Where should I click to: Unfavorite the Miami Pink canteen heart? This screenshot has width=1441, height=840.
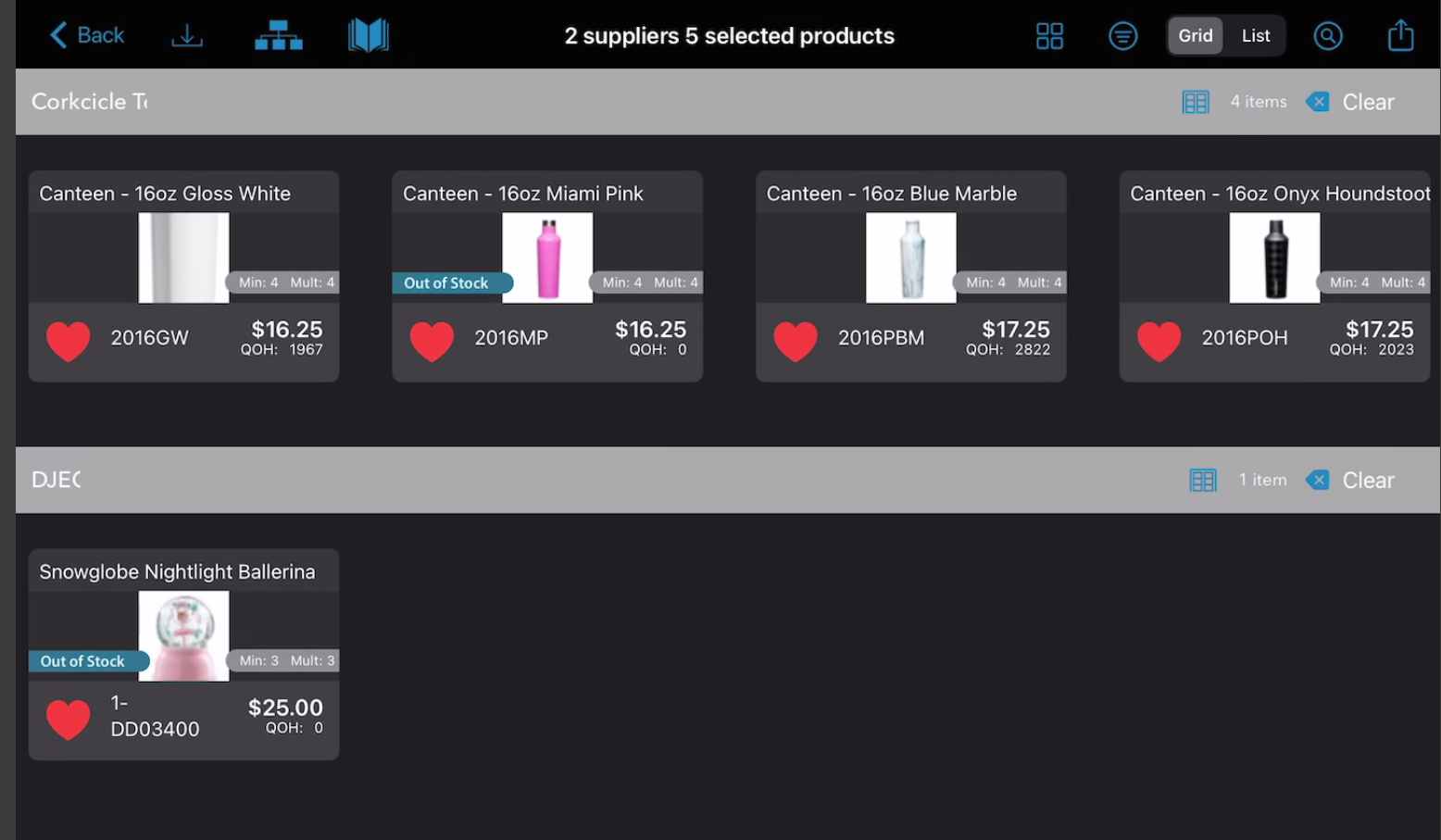(432, 341)
